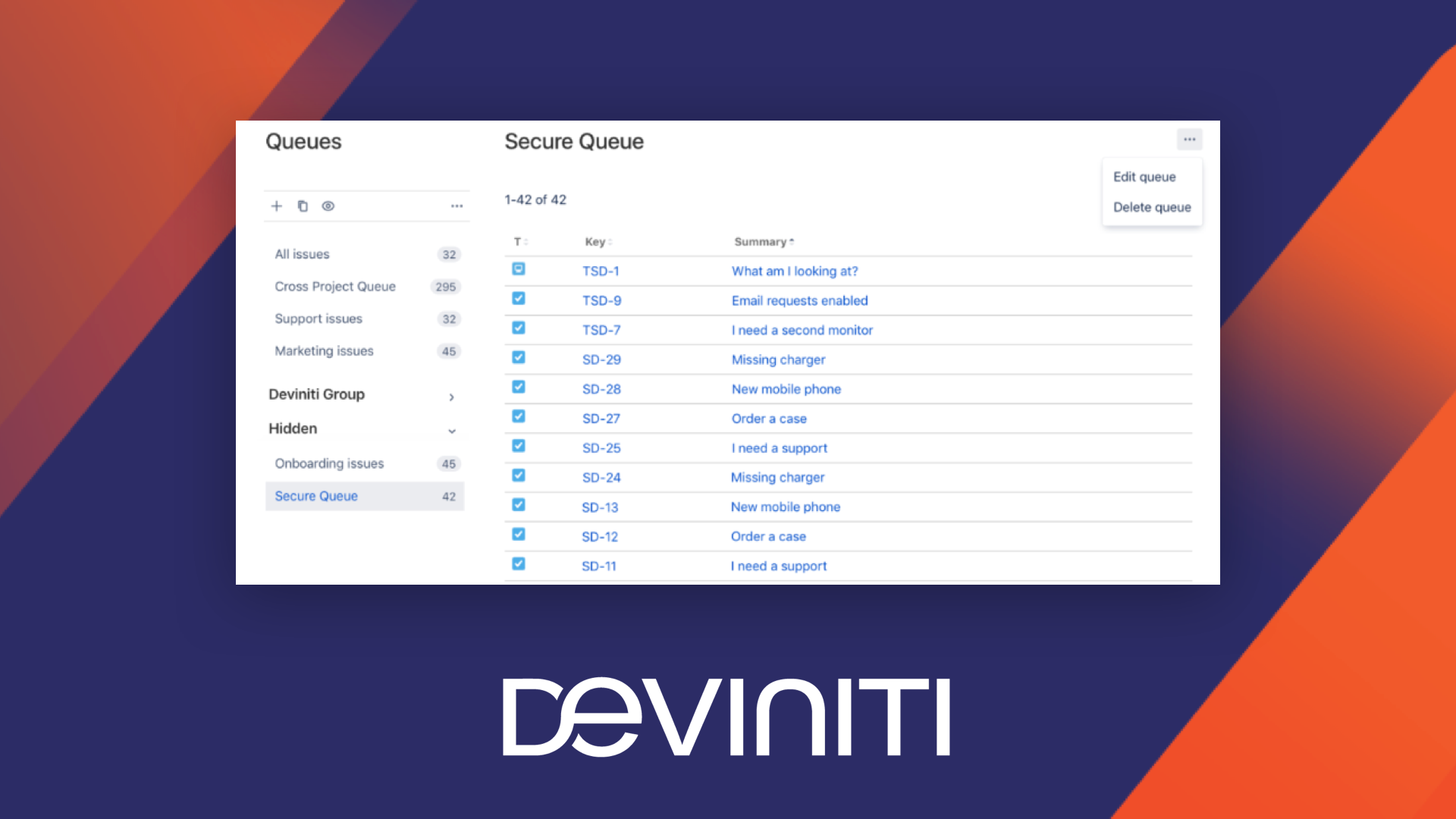
Task: Open 'Order a case' summary for SD-12
Action: click(768, 537)
